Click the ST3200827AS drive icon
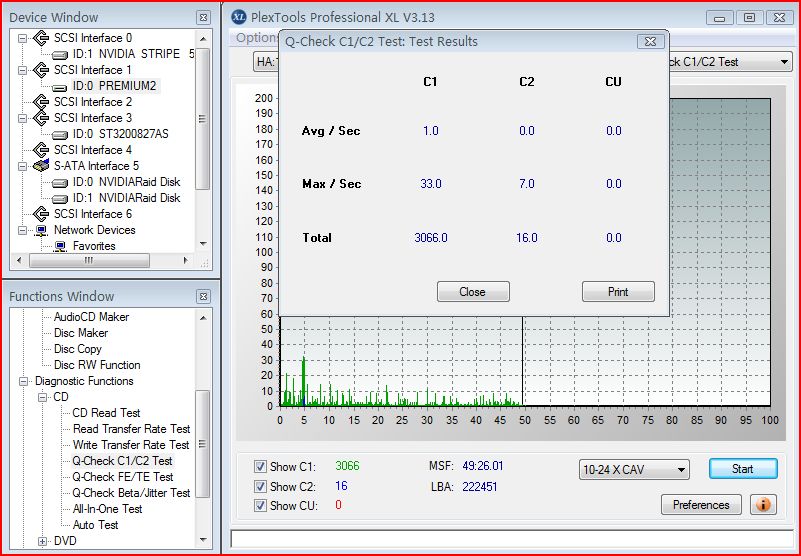 click(x=60, y=134)
